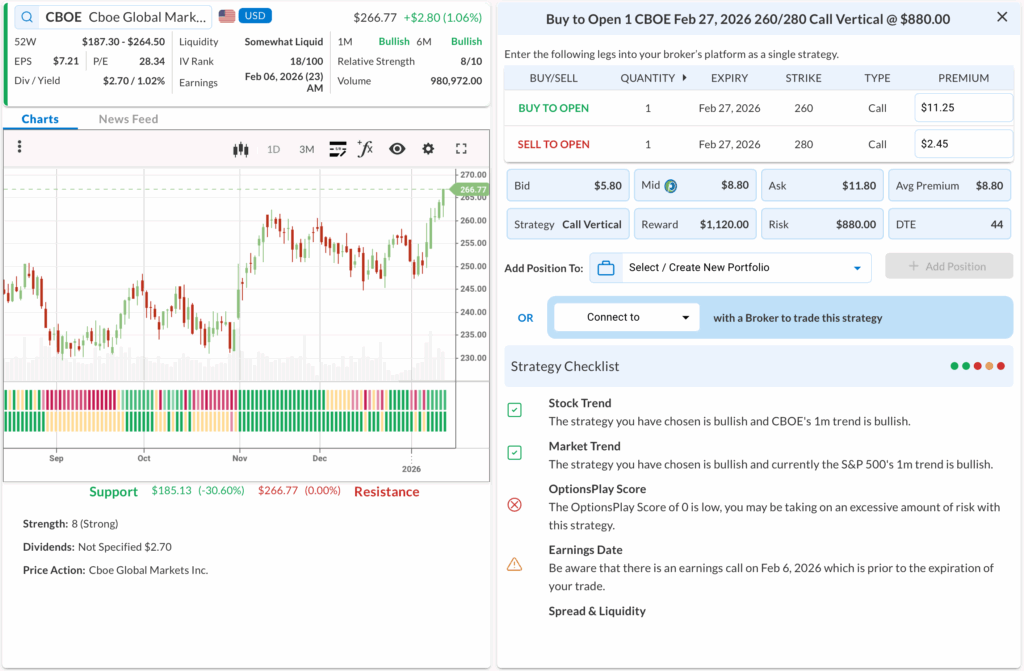Open the fx indicators icon

[366, 149]
